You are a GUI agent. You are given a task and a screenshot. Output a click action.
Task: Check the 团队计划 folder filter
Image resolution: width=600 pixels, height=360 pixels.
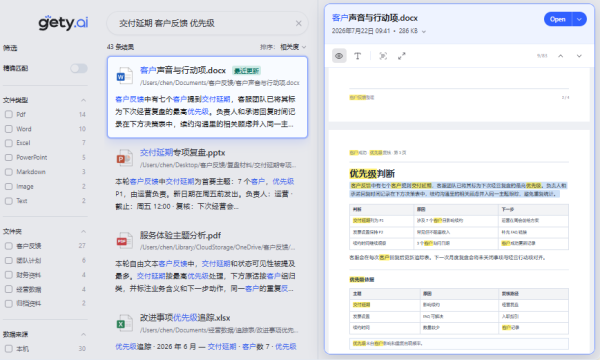8,261
